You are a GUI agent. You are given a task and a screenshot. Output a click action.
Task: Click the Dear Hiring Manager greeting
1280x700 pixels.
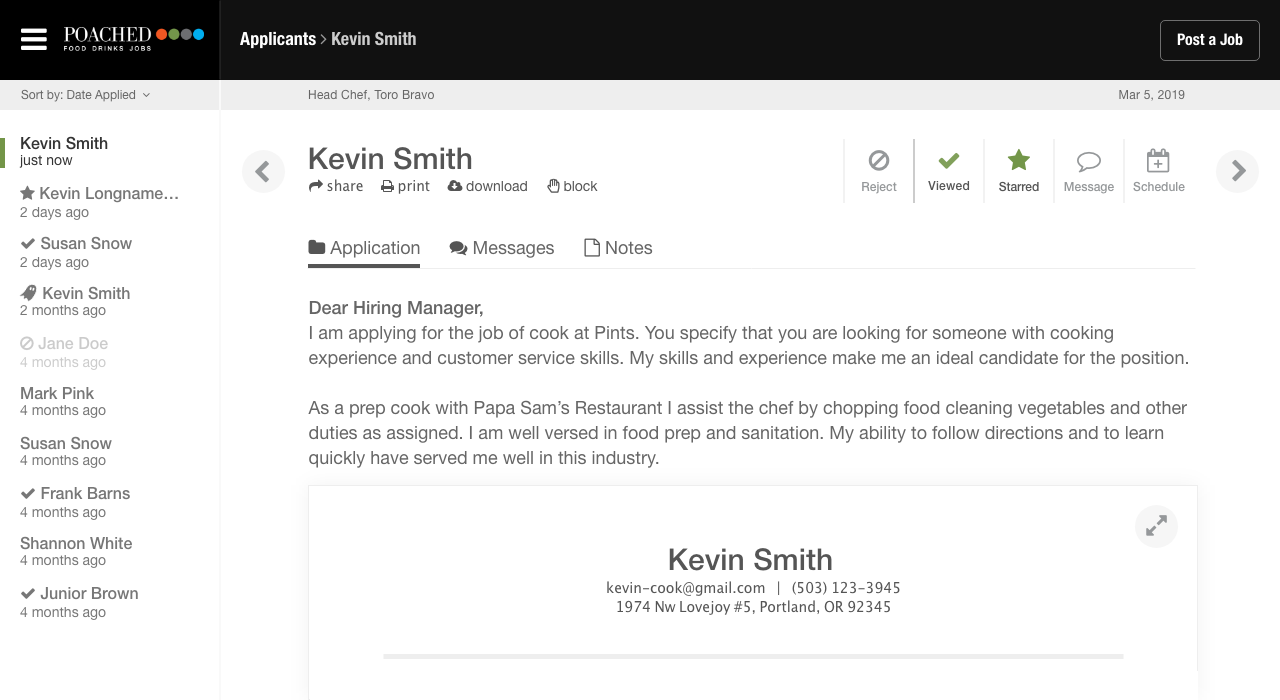click(396, 308)
